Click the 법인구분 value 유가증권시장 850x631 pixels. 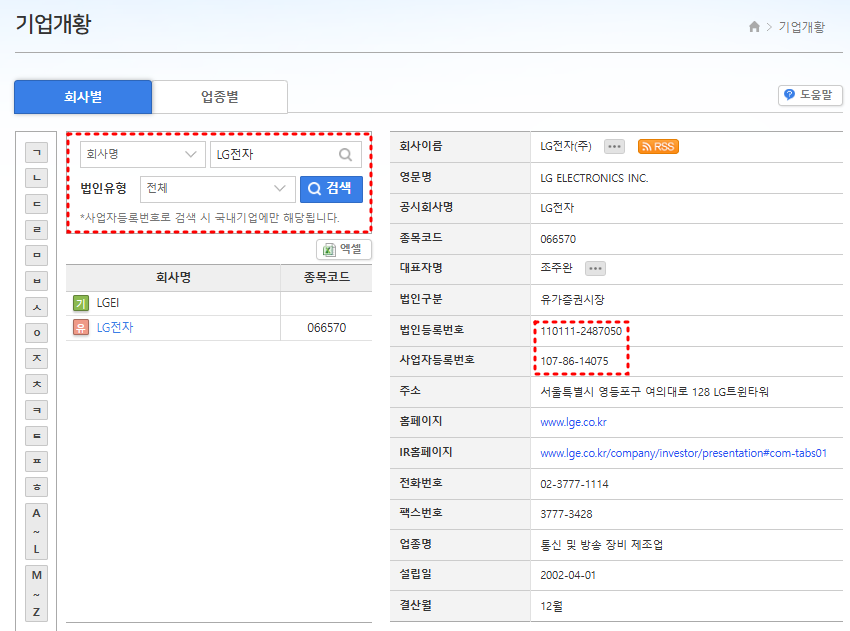pos(572,300)
